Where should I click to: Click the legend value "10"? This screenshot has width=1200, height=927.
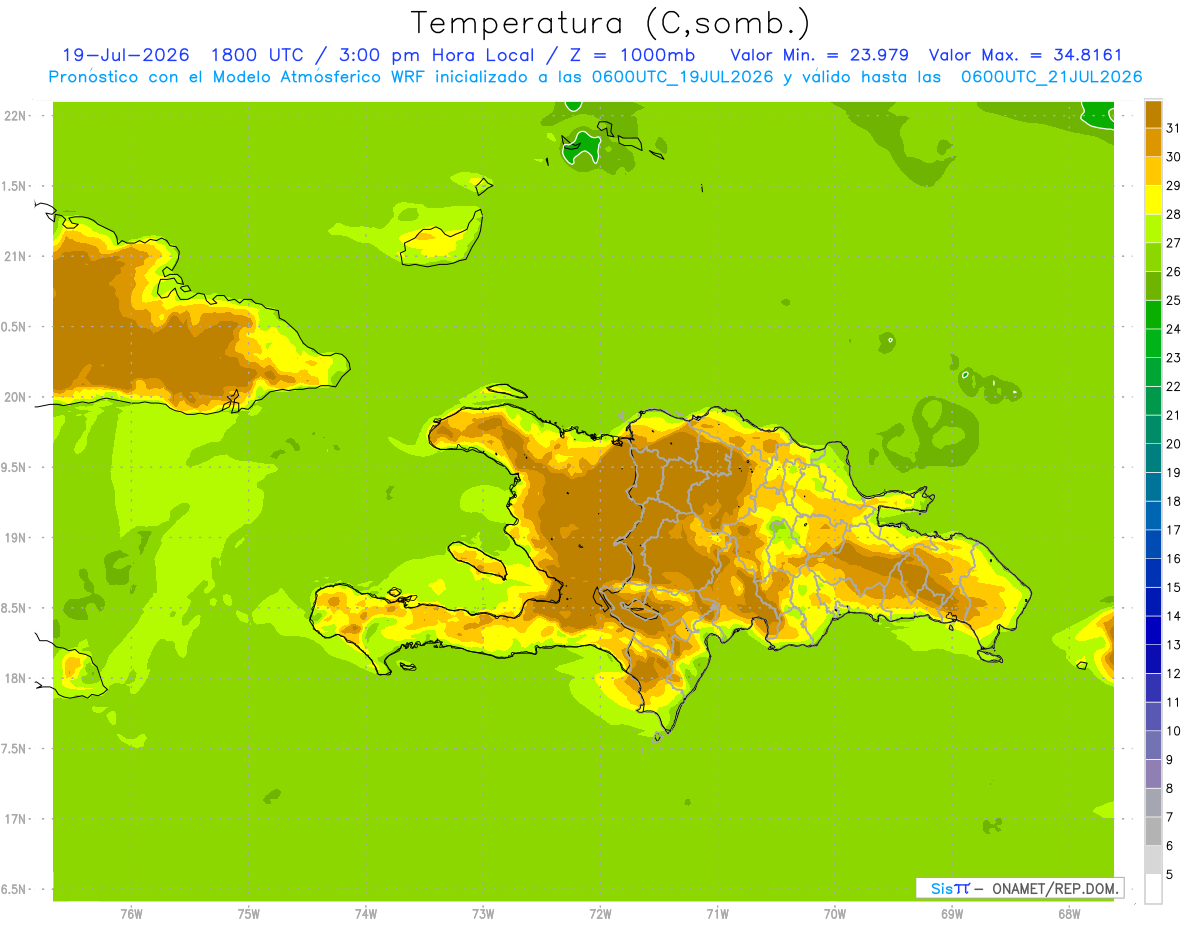pyautogui.click(x=1173, y=731)
